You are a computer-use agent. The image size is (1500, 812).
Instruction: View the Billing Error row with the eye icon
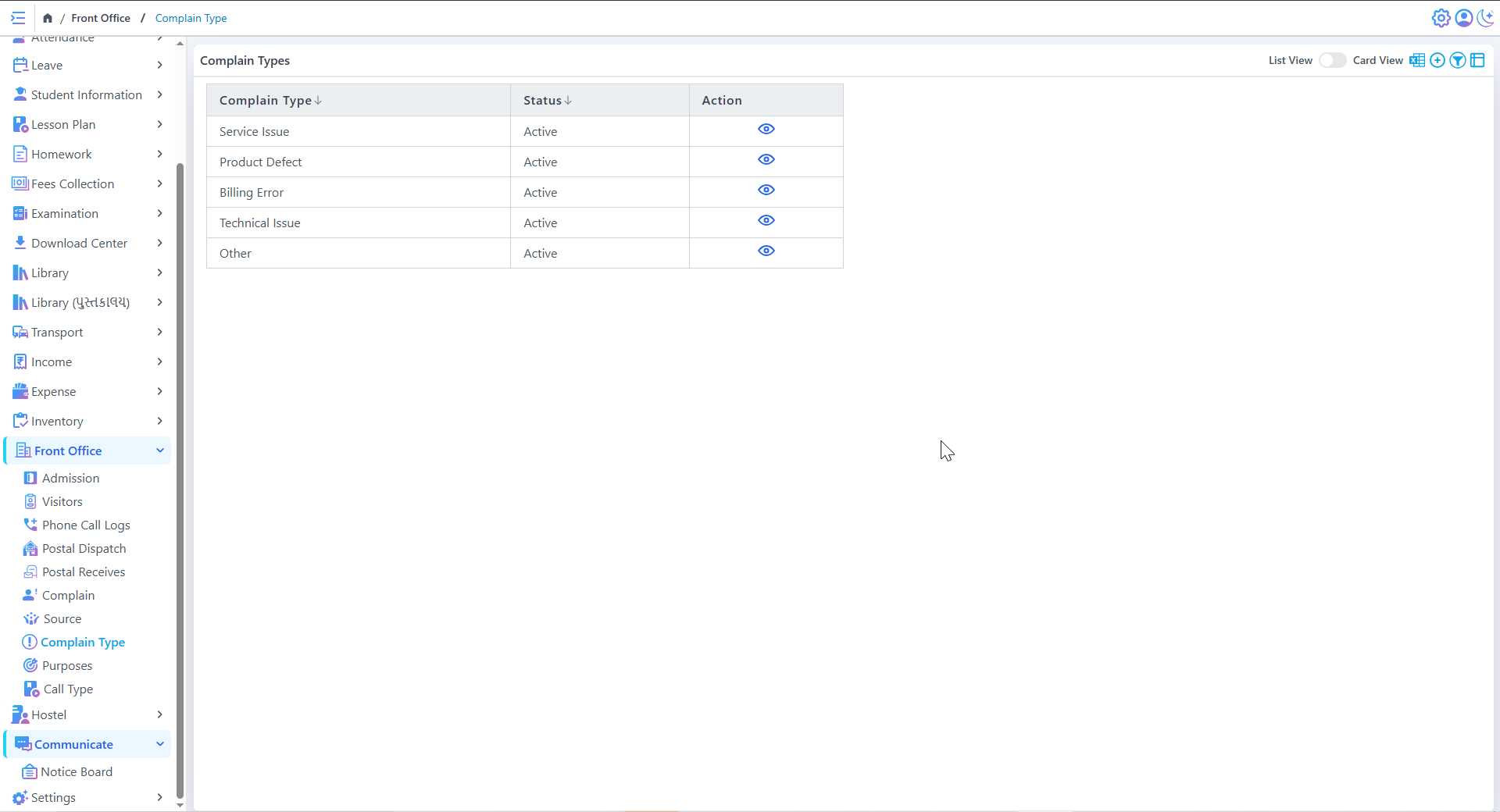[766, 190]
